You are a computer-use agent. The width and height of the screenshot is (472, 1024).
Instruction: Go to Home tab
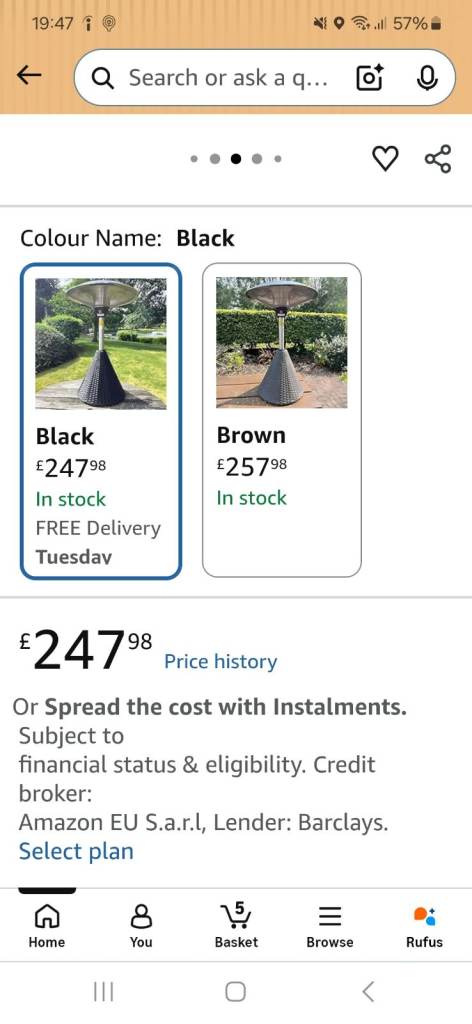(47, 924)
